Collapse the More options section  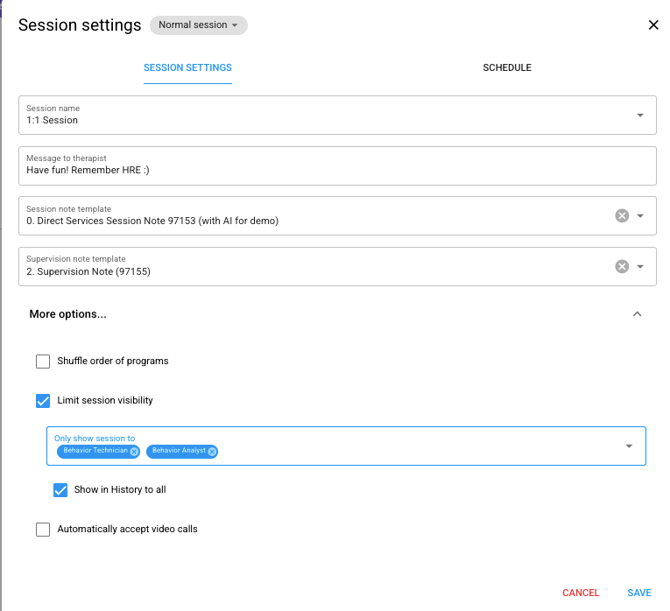click(x=637, y=314)
